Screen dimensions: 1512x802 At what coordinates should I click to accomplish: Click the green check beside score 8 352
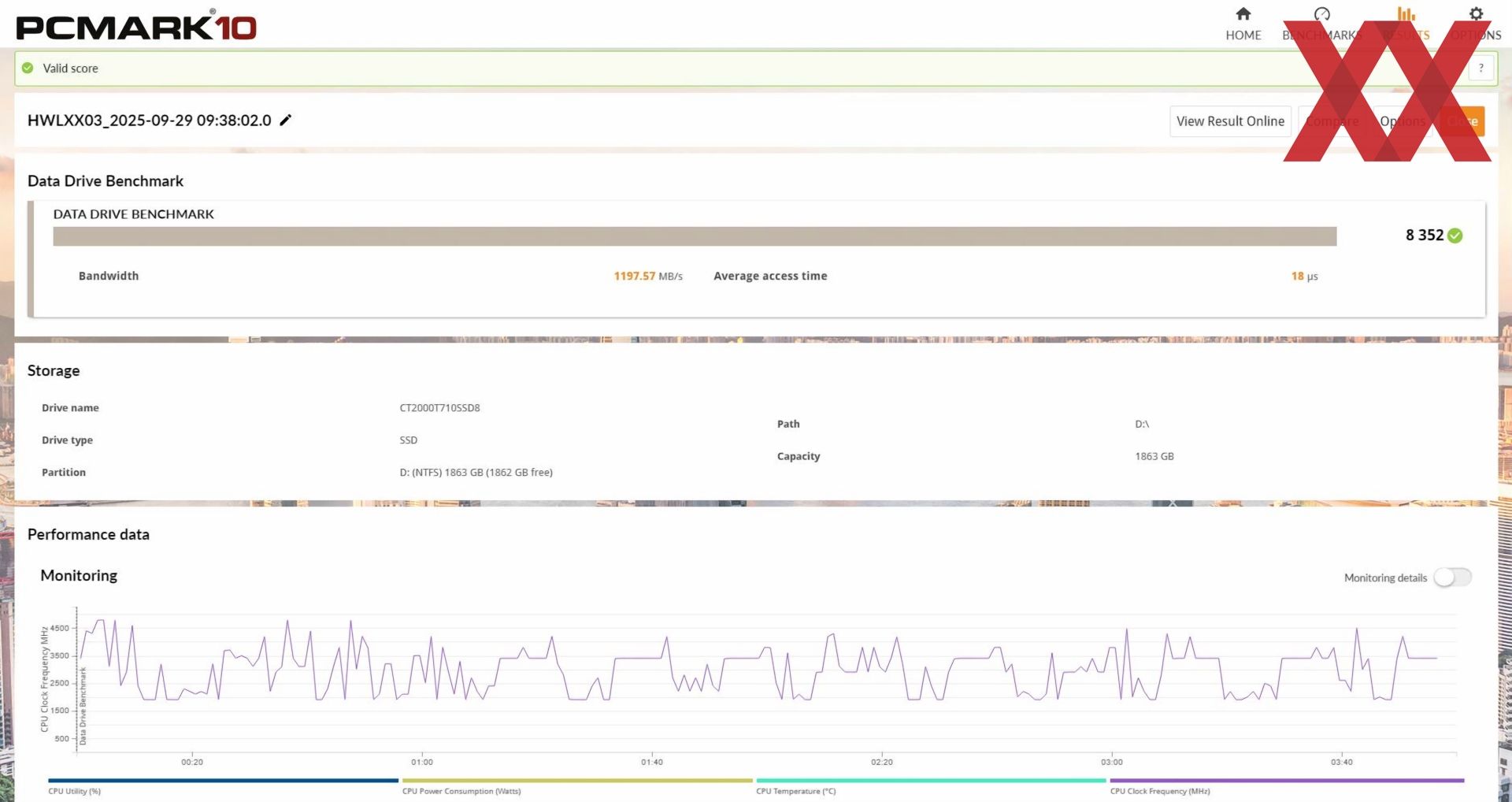coord(1455,236)
